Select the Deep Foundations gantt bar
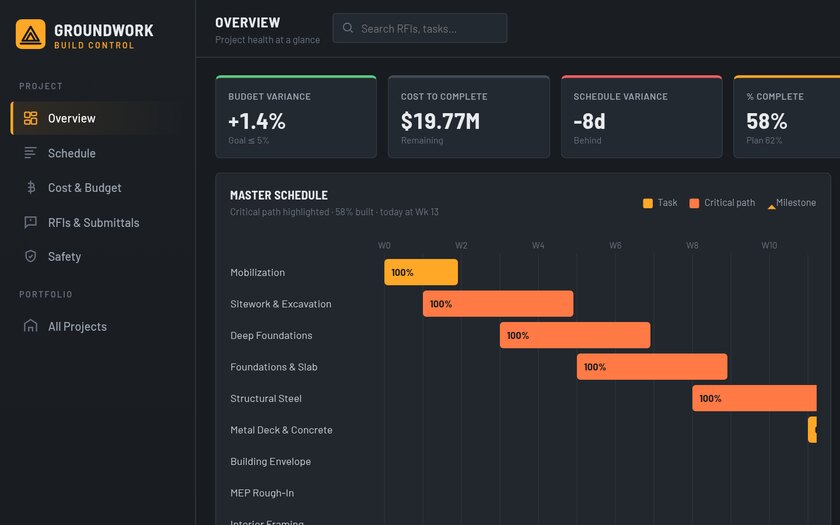 pyautogui.click(x=575, y=335)
